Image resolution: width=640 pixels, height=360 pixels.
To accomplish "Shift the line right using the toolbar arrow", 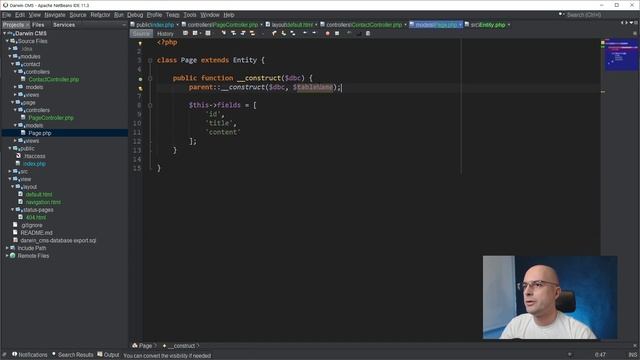I will pos(314,33).
